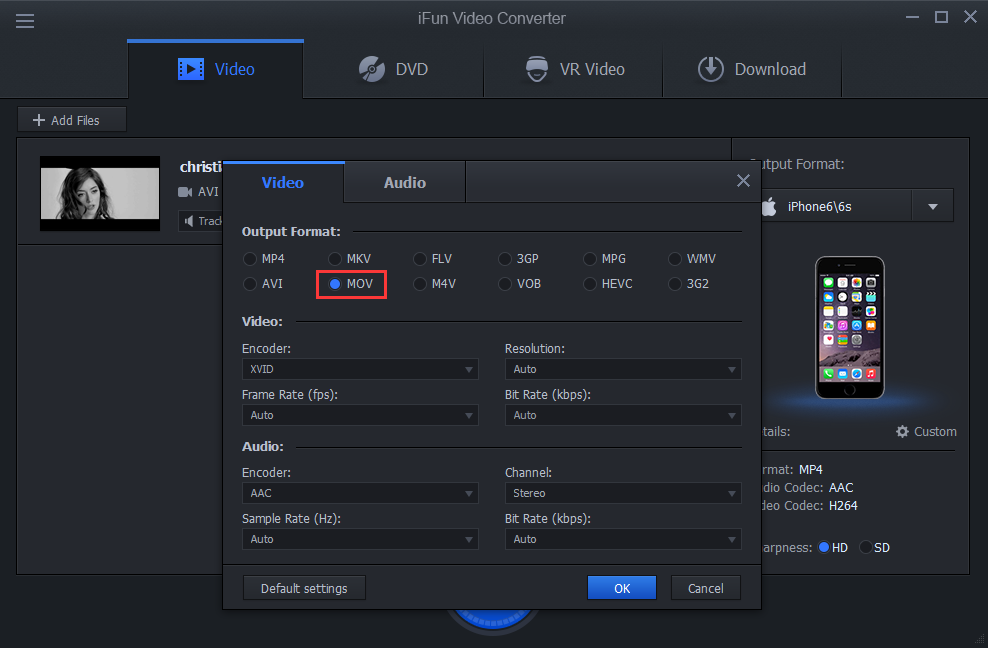The image size is (988, 648).
Task: Click the Video filmstrip icon in main tab
Action: click(191, 69)
